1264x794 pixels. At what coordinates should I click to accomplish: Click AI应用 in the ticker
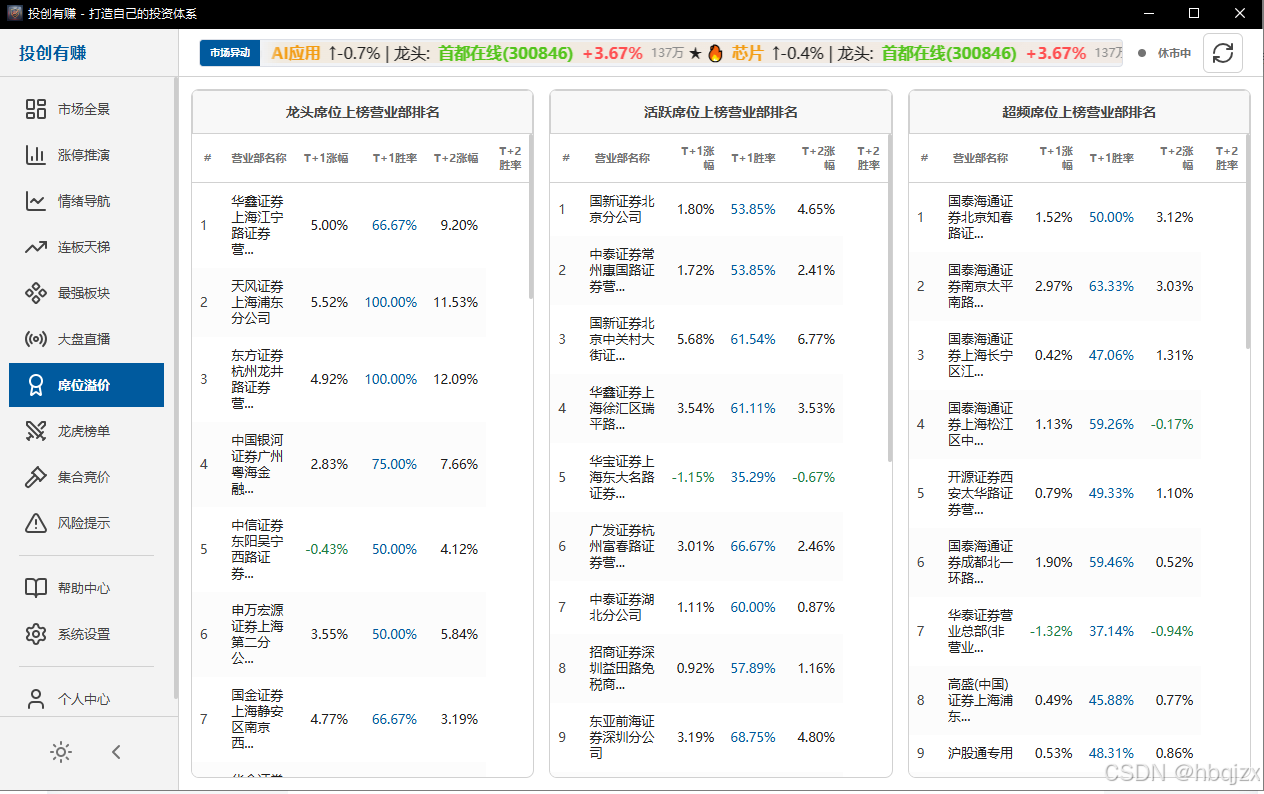(x=296, y=53)
